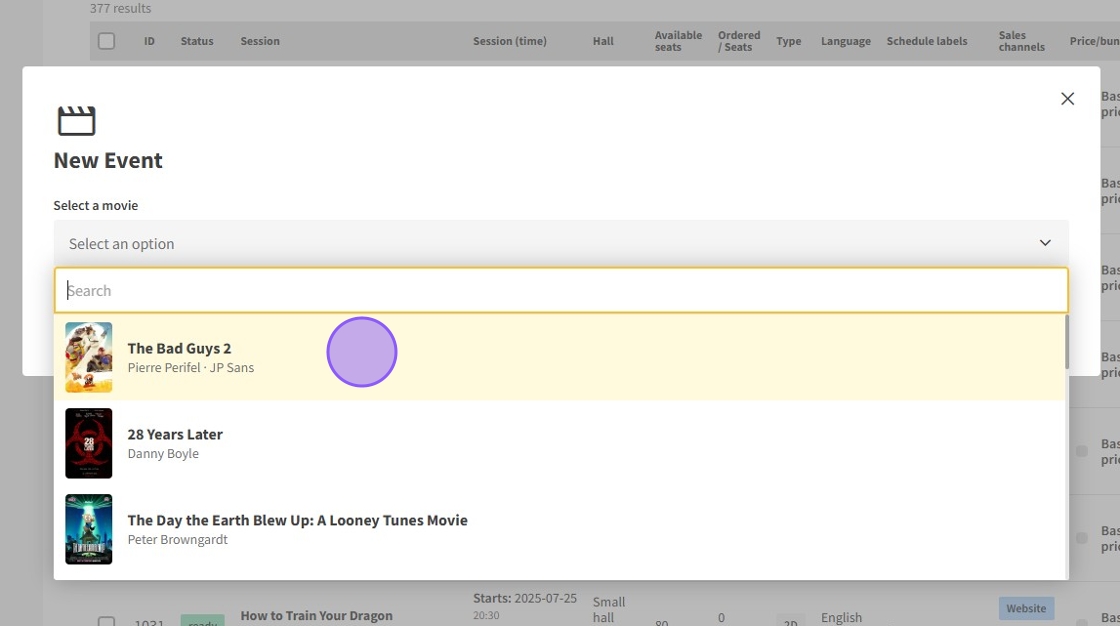Screen dimensions: 1120x626
Task: Choose 28 Years Later from the list
Action: pos(175,435)
